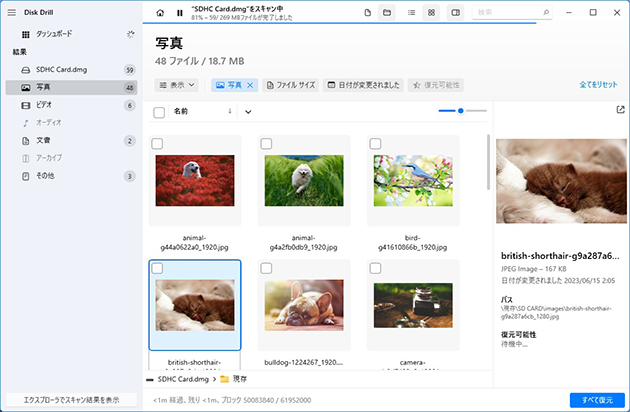
Task: Check the bird-g41610866b_1920.jpg checkbox
Action: pyautogui.click(x=375, y=143)
